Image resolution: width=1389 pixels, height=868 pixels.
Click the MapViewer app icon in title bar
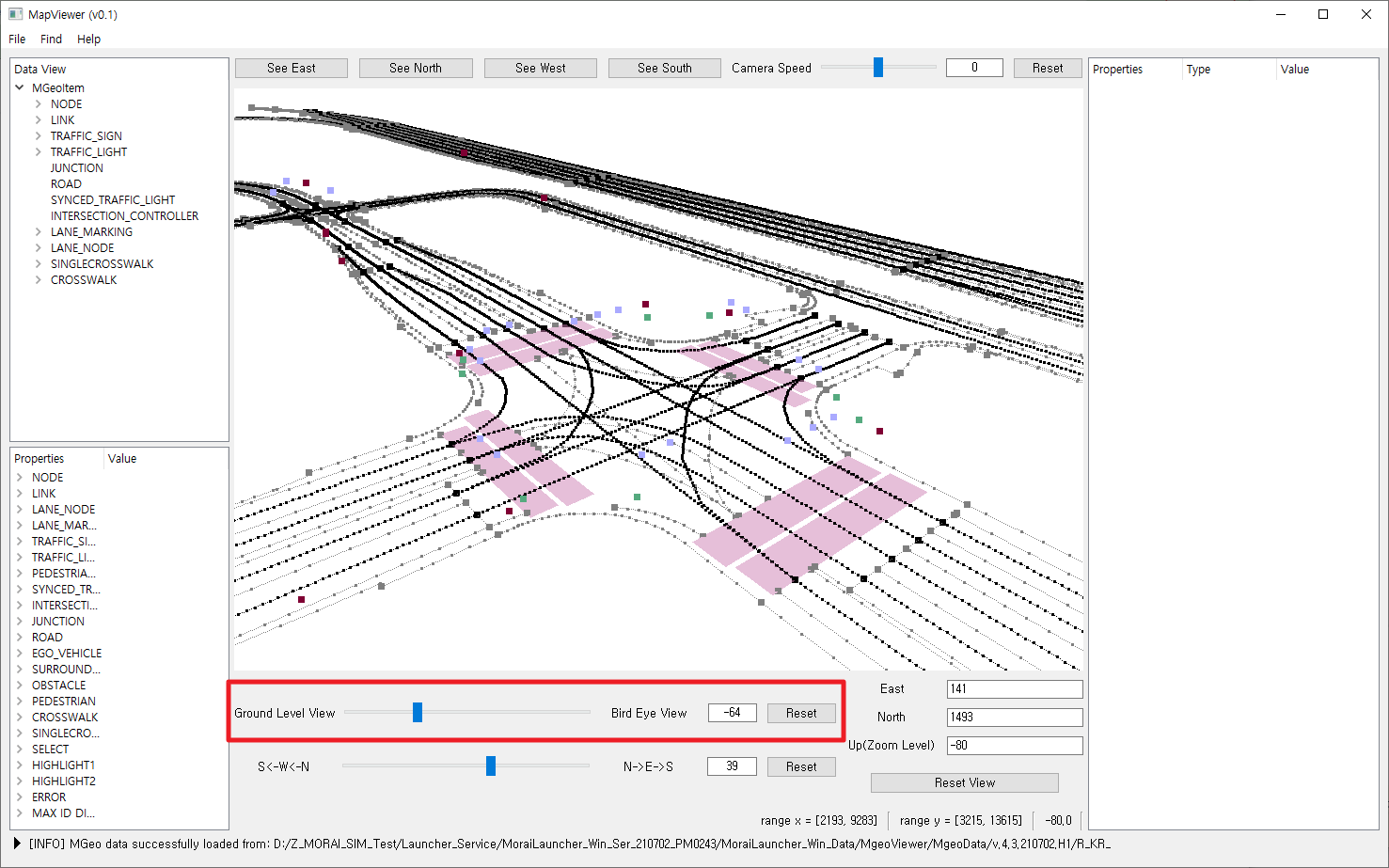pyautogui.click(x=15, y=14)
